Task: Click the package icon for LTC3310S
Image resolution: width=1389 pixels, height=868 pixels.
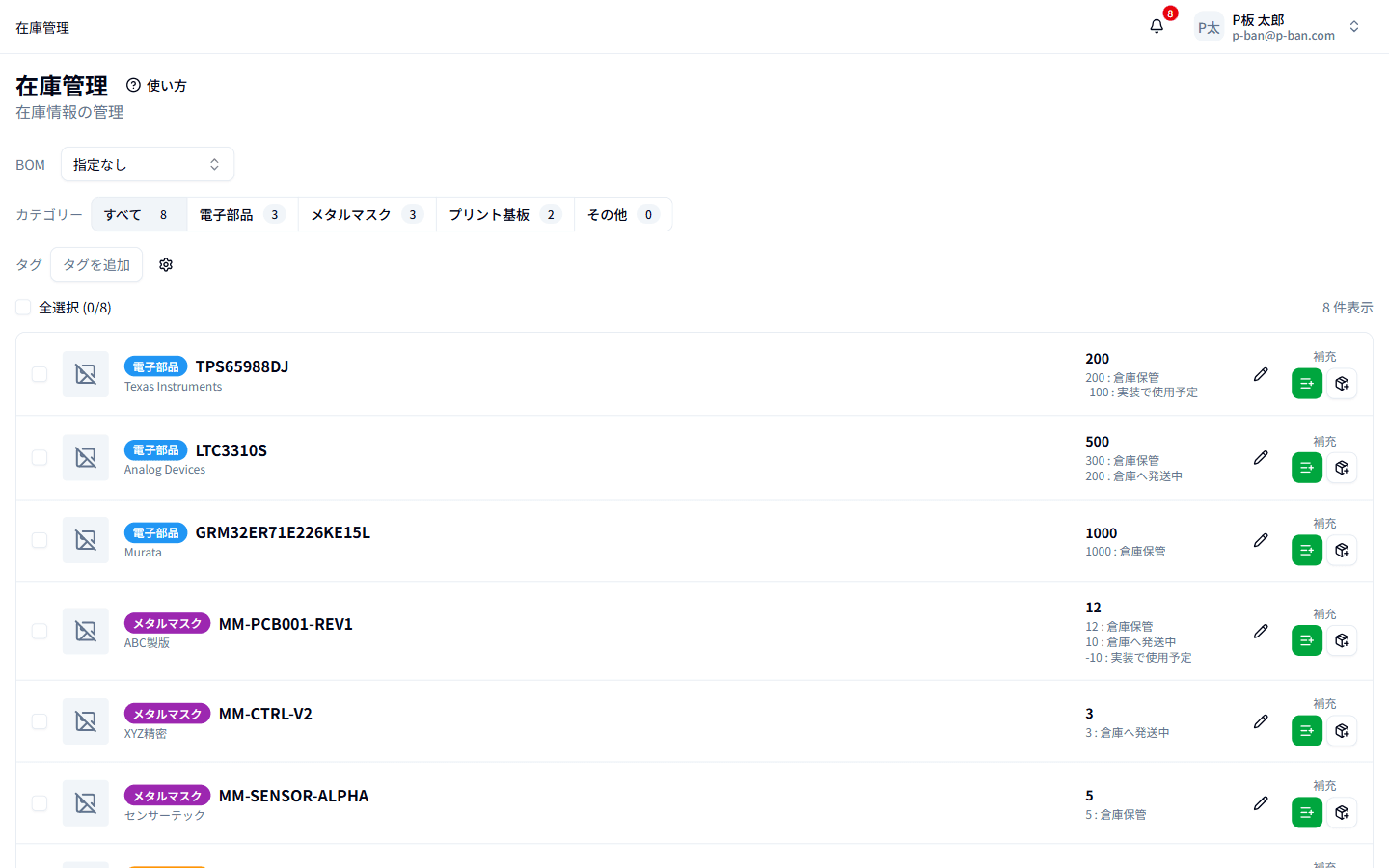Action: (x=1342, y=468)
